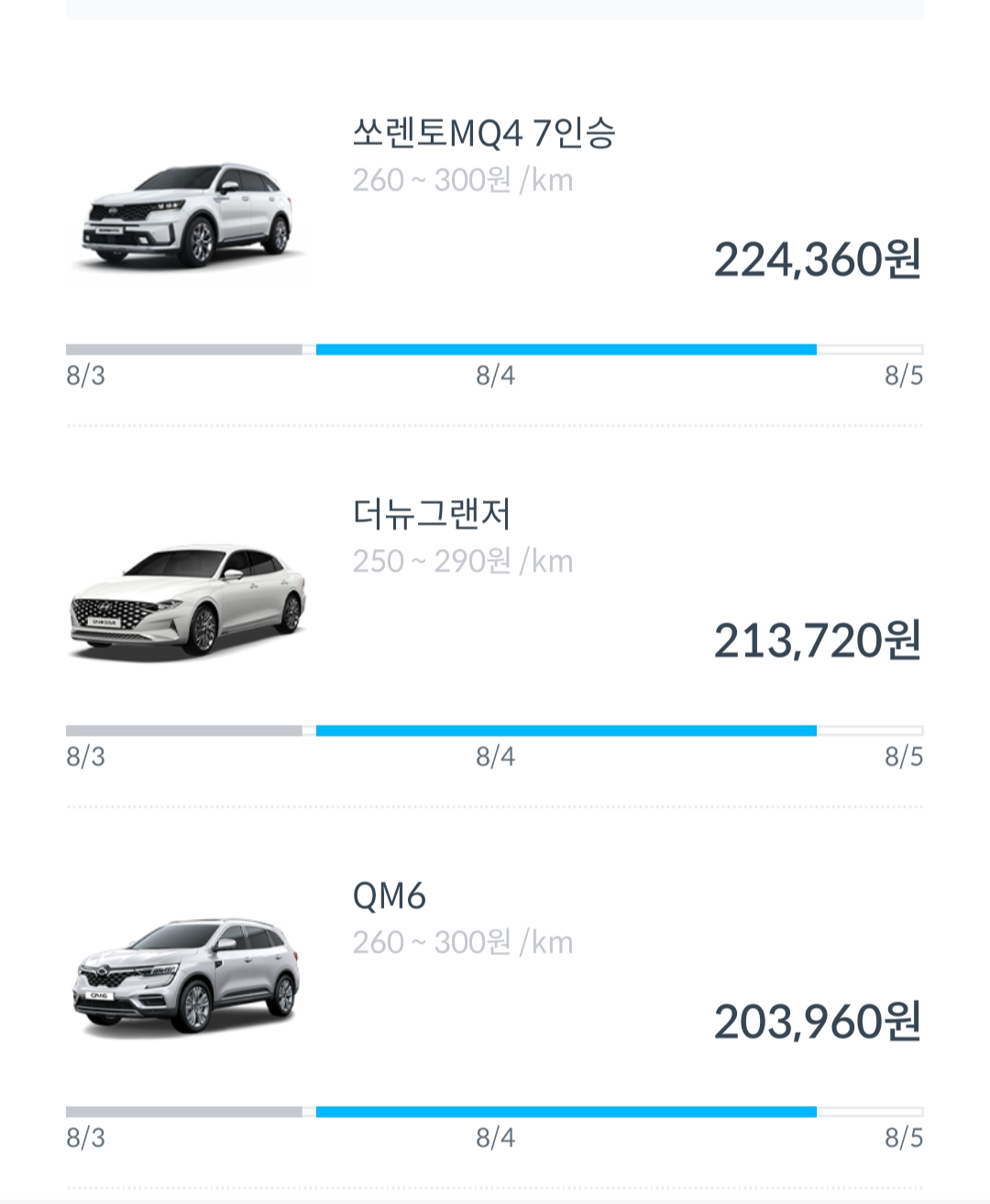The height and width of the screenshot is (1204, 990).
Task: Open the QM6 SUV image
Action: 189,977
